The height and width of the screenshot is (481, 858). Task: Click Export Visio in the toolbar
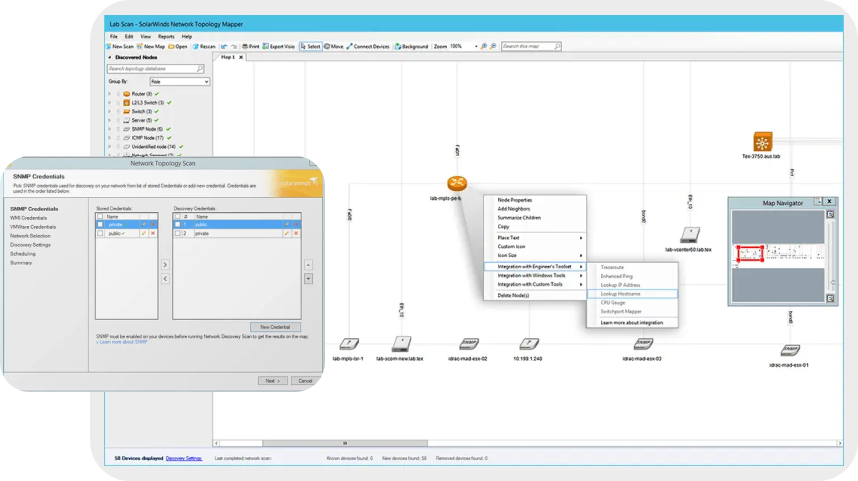click(279, 47)
